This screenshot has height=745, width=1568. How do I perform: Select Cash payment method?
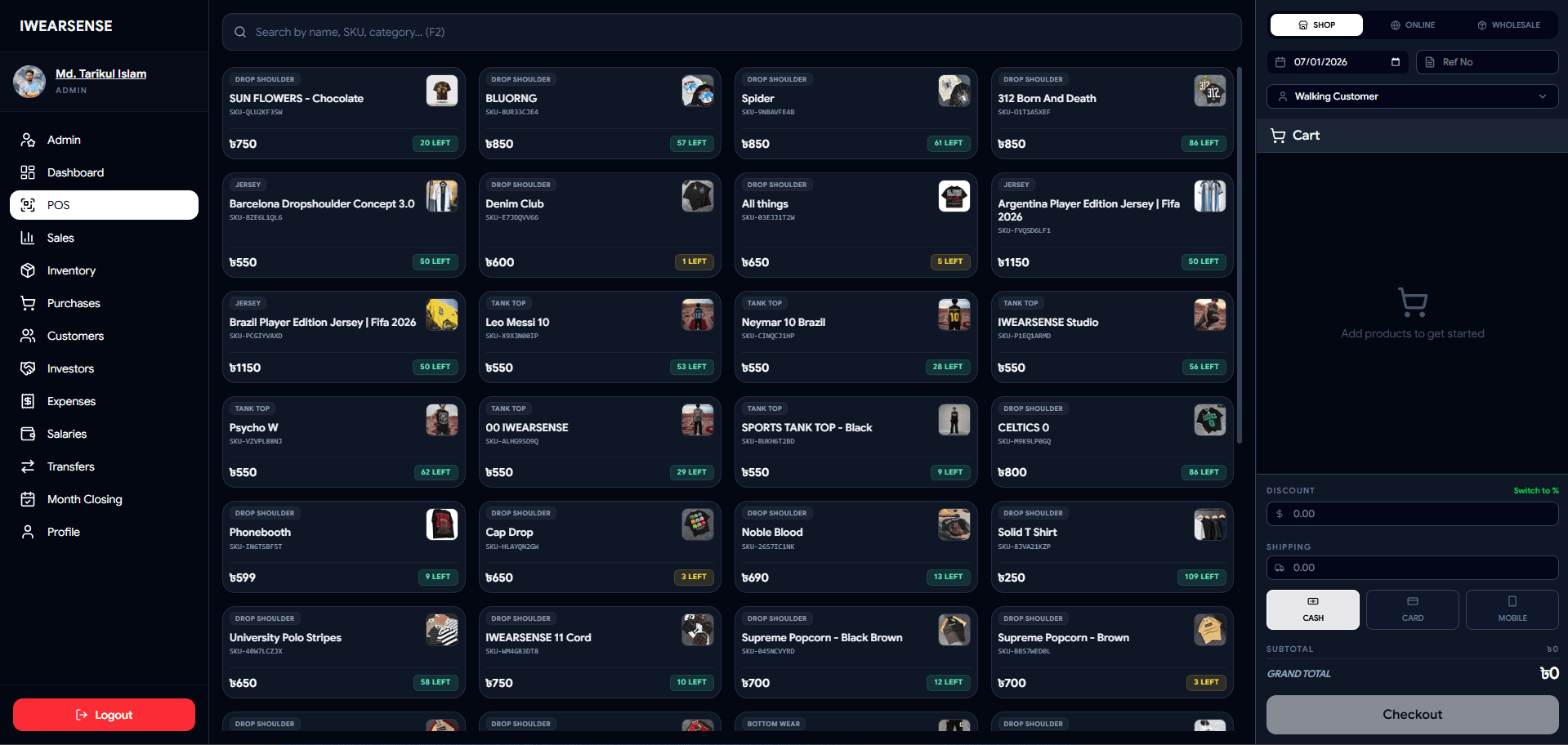(1313, 609)
